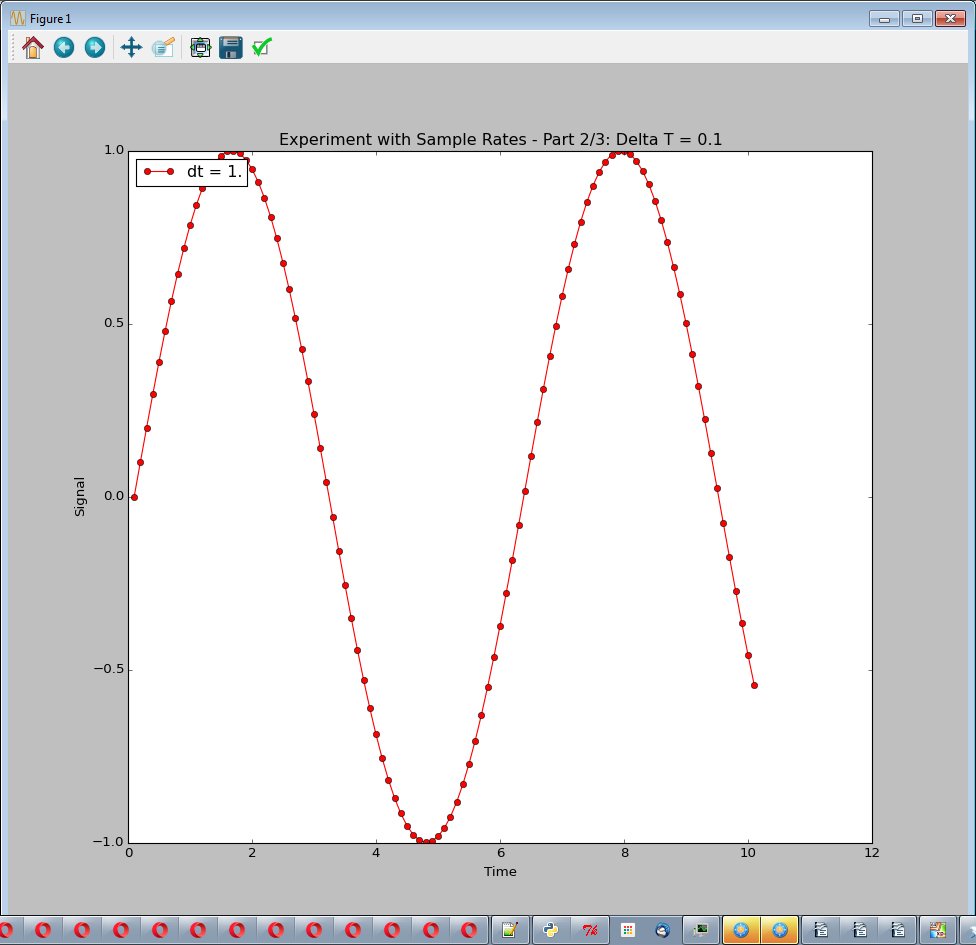Go forward to the next view
The image size is (976, 945).
pyautogui.click(x=95, y=47)
